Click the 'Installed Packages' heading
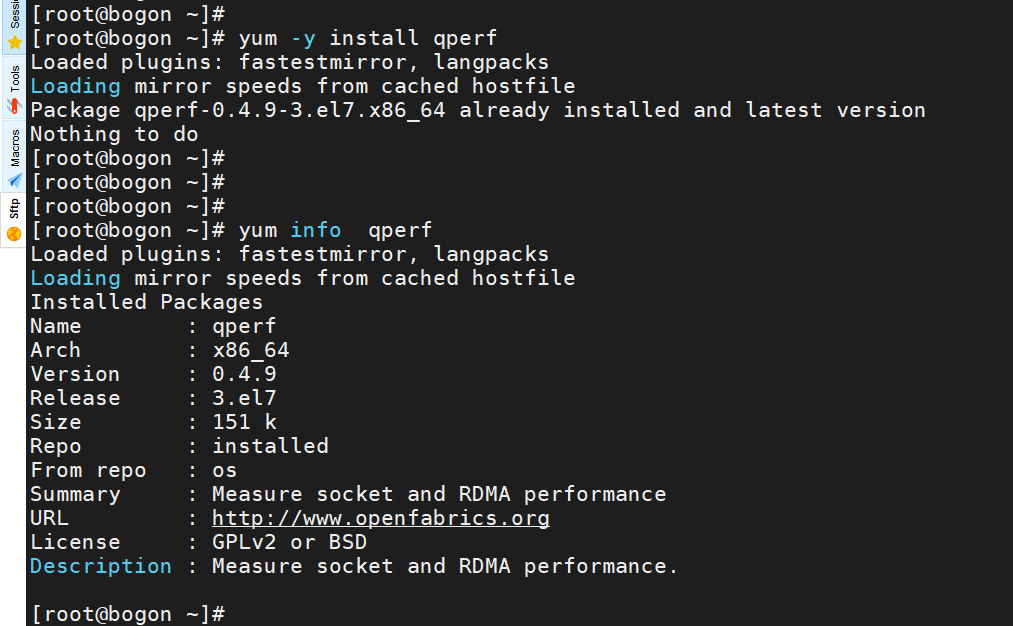1013x626 pixels. 146,302
